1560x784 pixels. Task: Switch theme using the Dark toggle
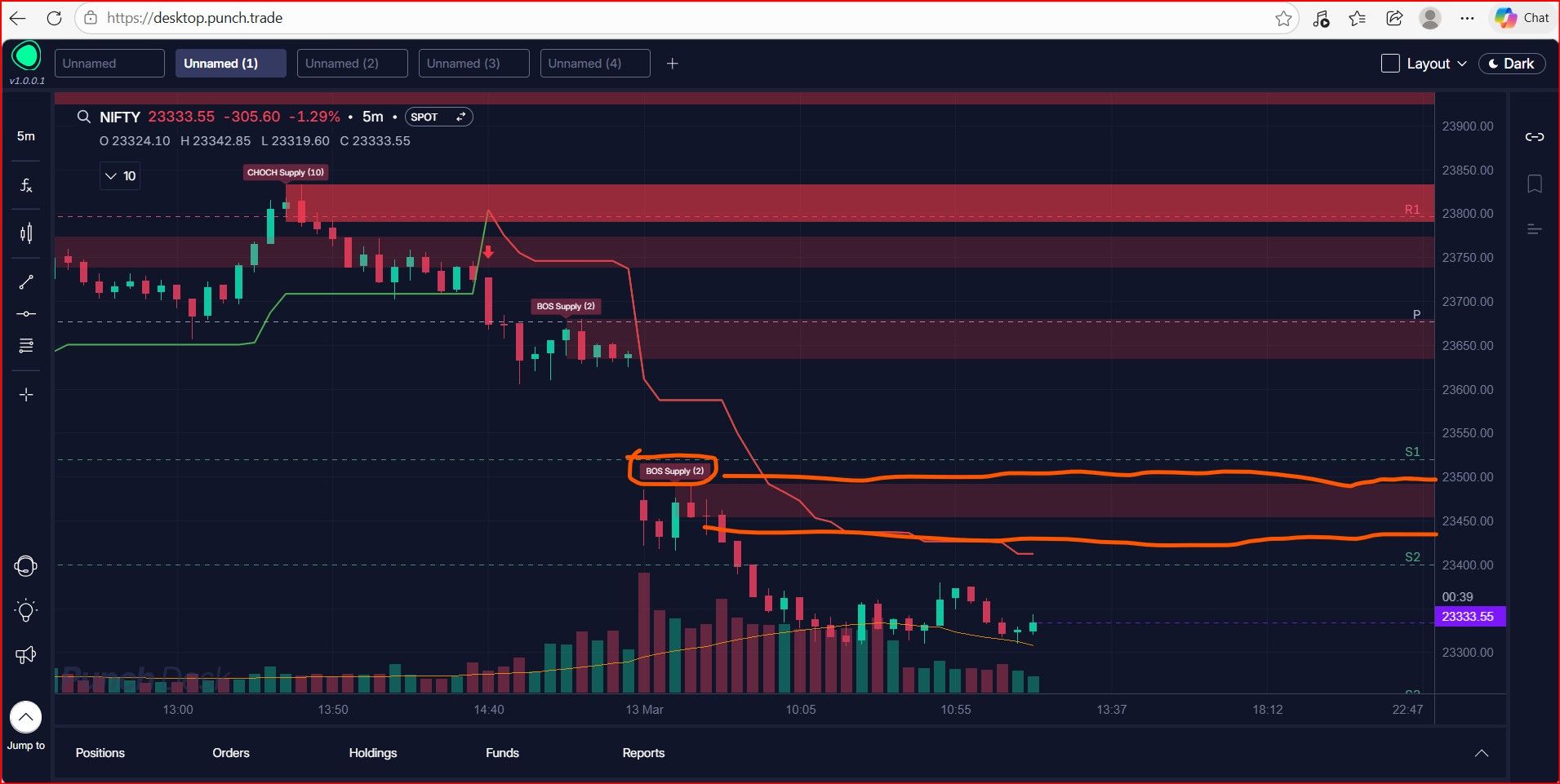tap(1512, 63)
